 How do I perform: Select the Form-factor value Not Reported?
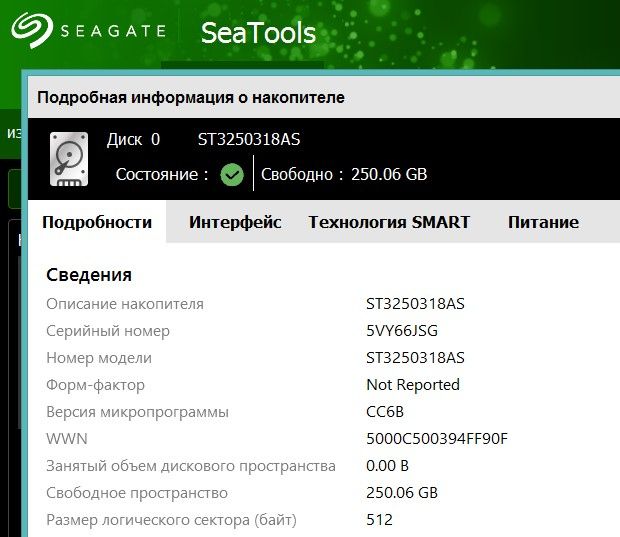pyautogui.click(x=413, y=385)
